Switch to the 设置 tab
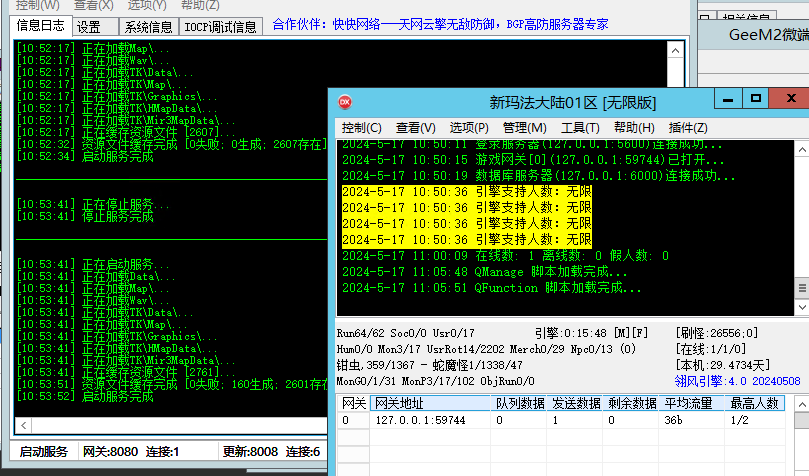 tap(89, 27)
